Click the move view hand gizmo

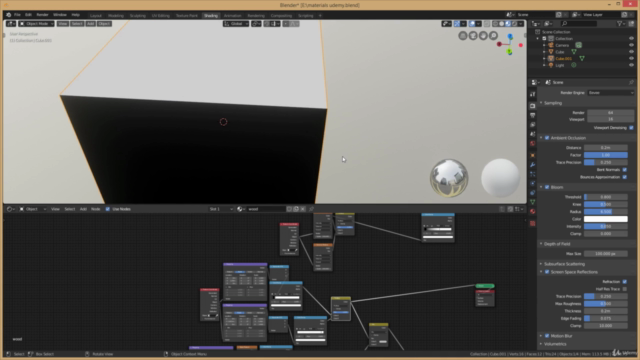[x=483, y=36]
